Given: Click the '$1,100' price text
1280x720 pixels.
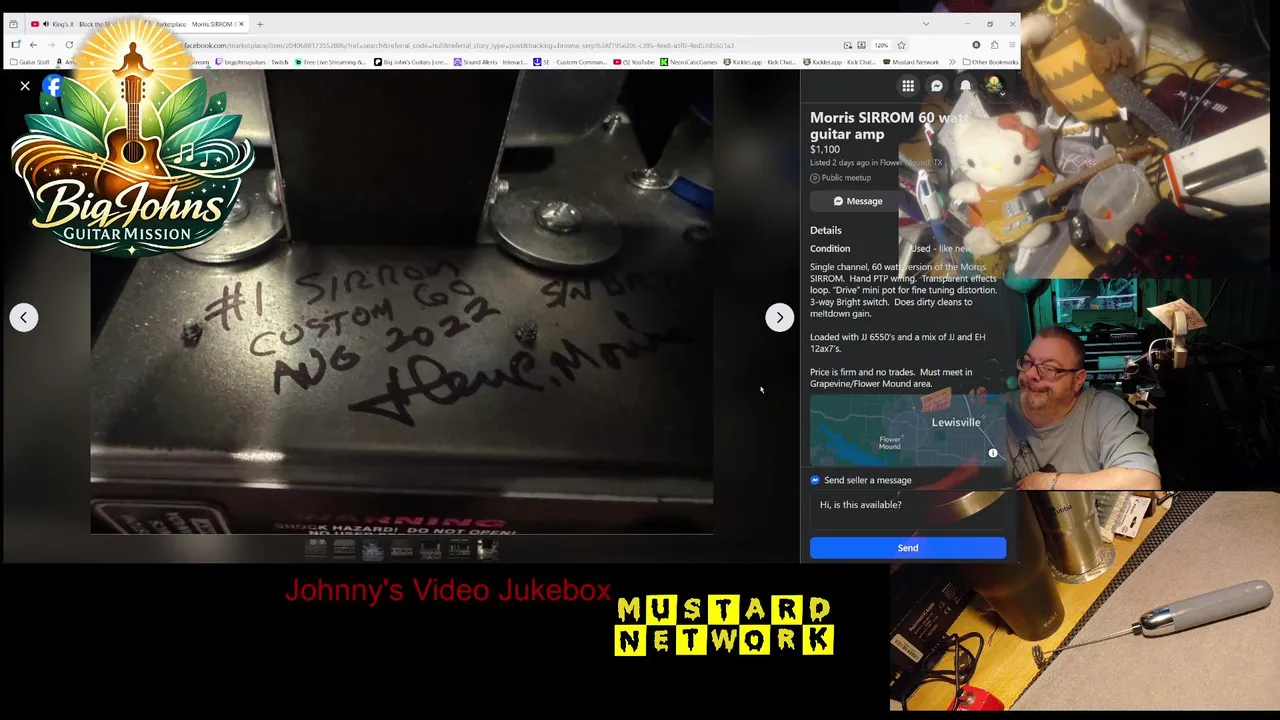Looking at the screenshot, I should pyautogui.click(x=825, y=149).
